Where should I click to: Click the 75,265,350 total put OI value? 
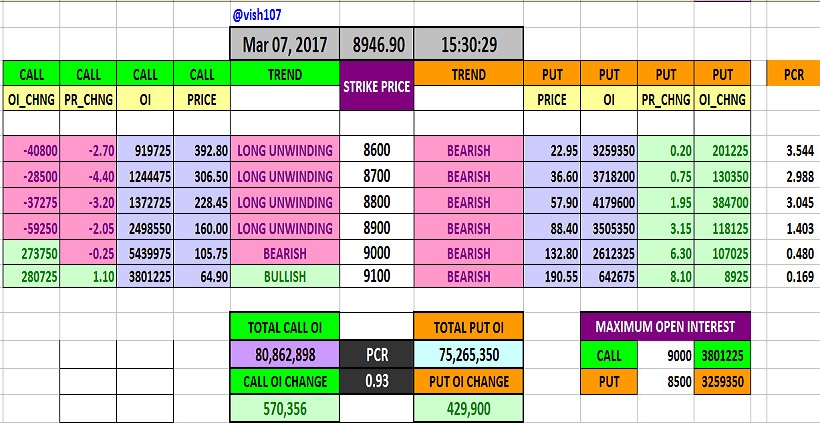tap(467, 354)
